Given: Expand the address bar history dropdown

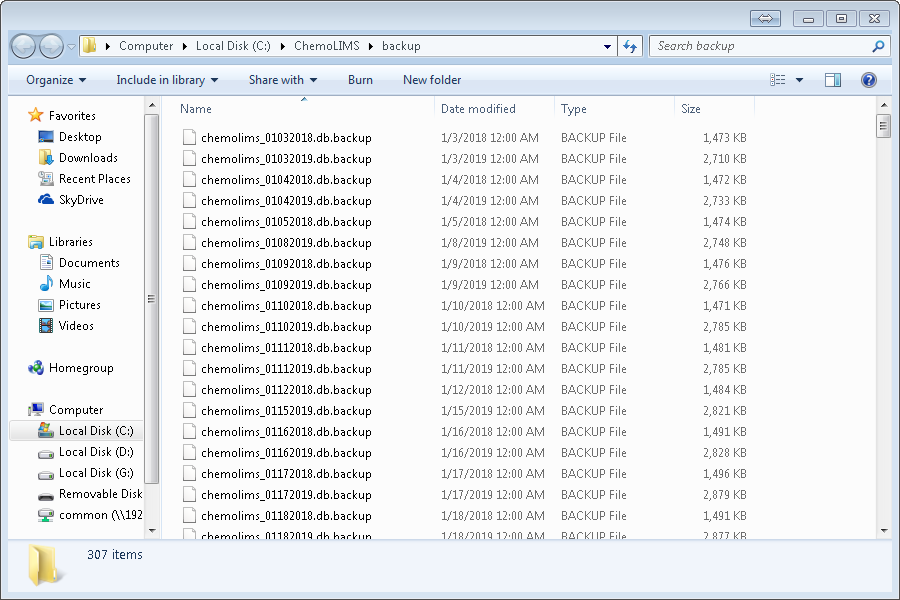Looking at the screenshot, I should tap(608, 46).
